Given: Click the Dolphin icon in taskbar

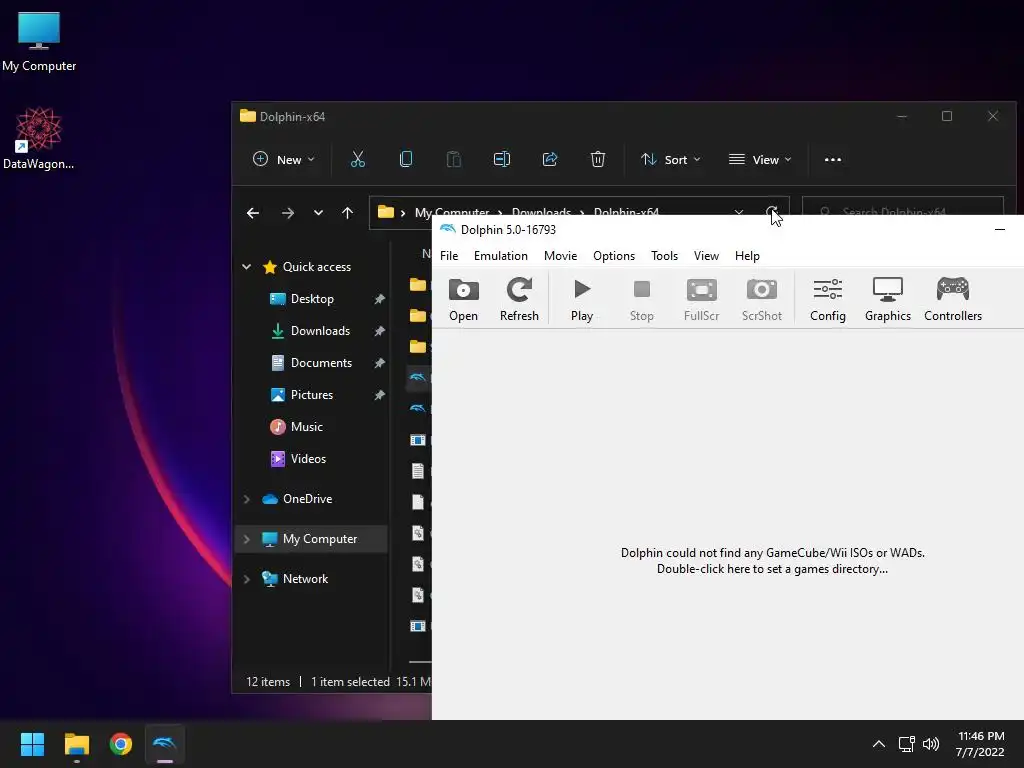Looking at the screenshot, I should tap(165, 744).
